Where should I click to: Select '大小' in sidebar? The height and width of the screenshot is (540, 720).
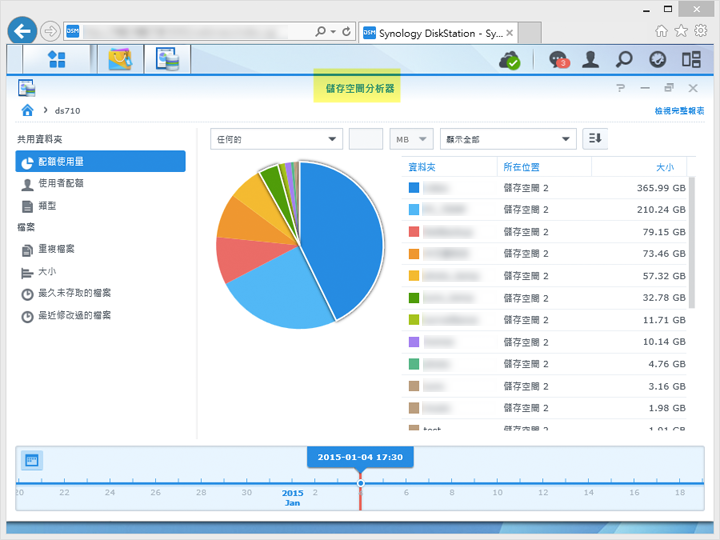pyautogui.click(x=101, y=271)
